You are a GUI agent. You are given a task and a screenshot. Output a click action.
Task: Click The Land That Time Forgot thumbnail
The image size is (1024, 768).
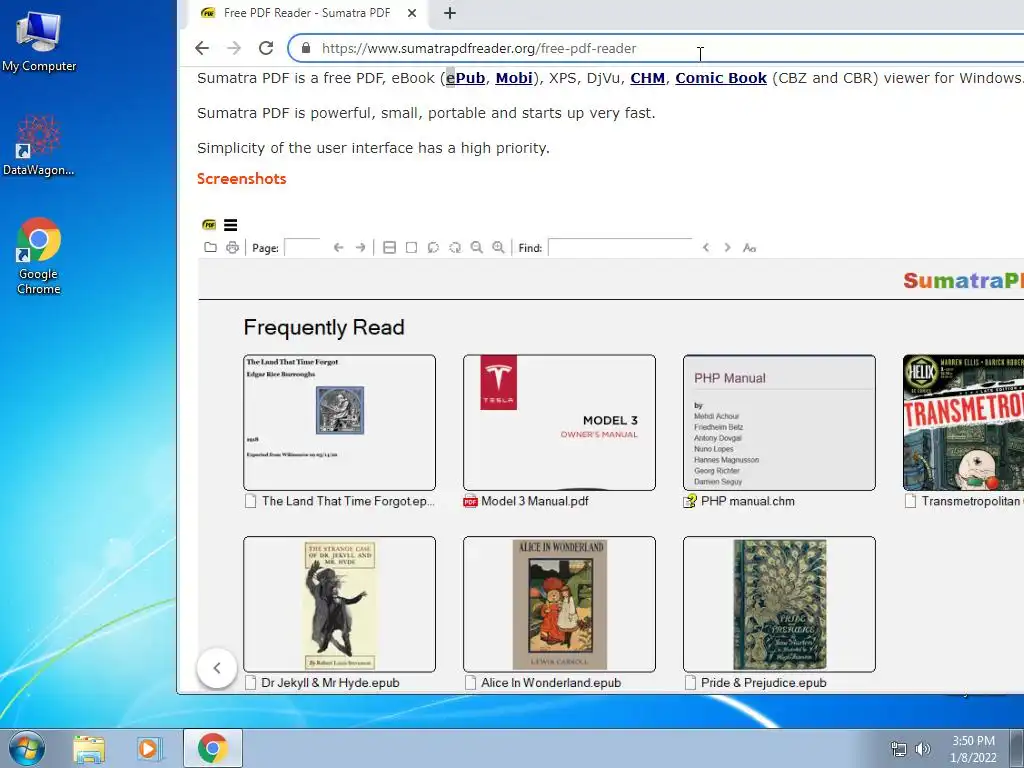340,423
